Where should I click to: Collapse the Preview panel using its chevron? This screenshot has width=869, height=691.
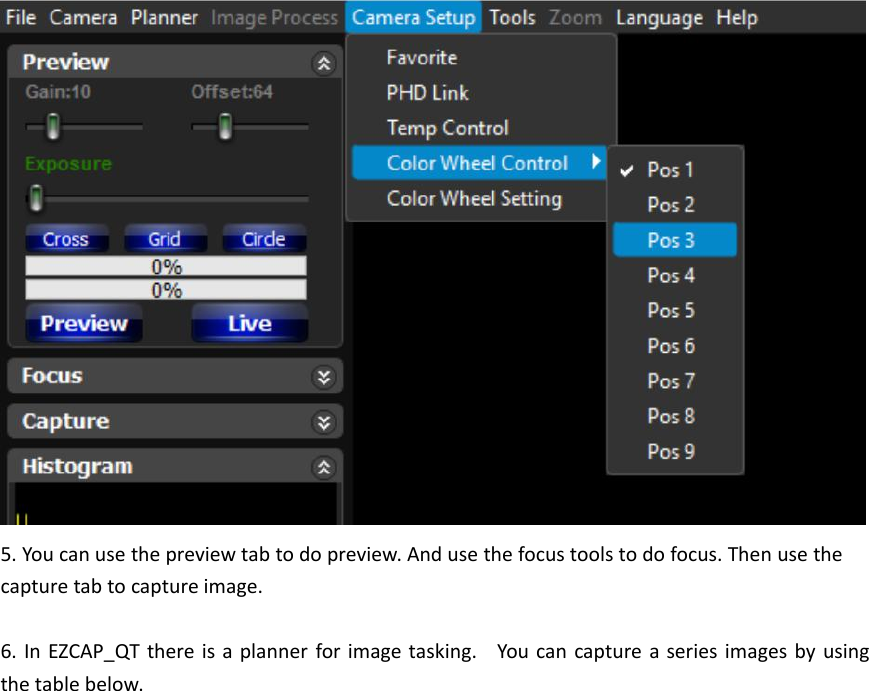(322, 62)
